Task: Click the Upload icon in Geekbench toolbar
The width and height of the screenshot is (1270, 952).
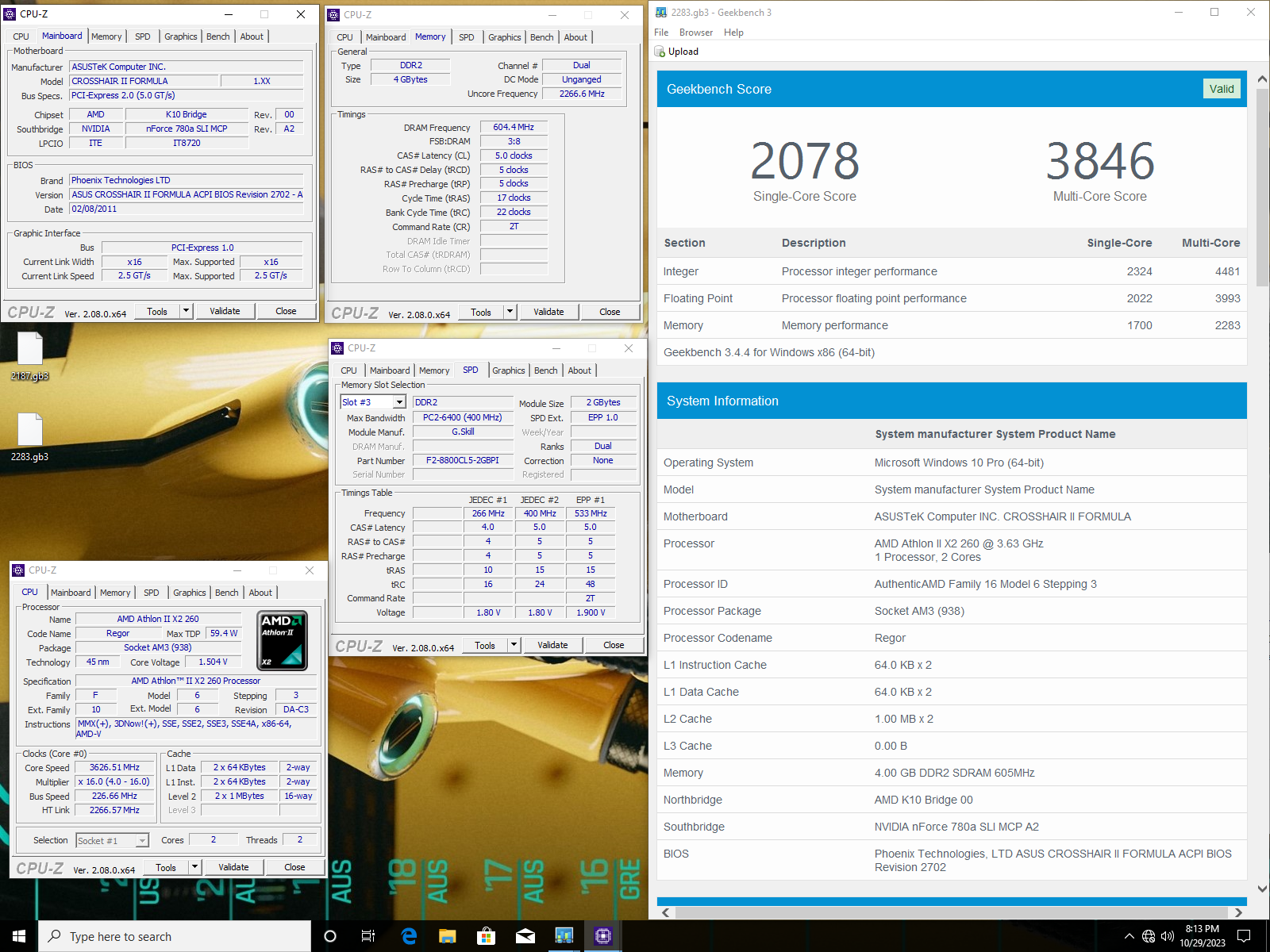Action: tap(660, 52)
